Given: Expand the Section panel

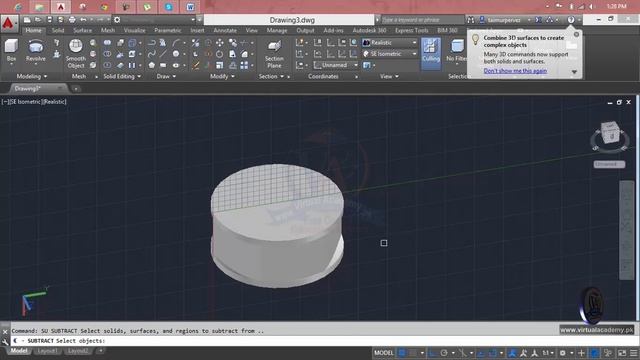Looking at the screenshot, I should coord(271,76).
